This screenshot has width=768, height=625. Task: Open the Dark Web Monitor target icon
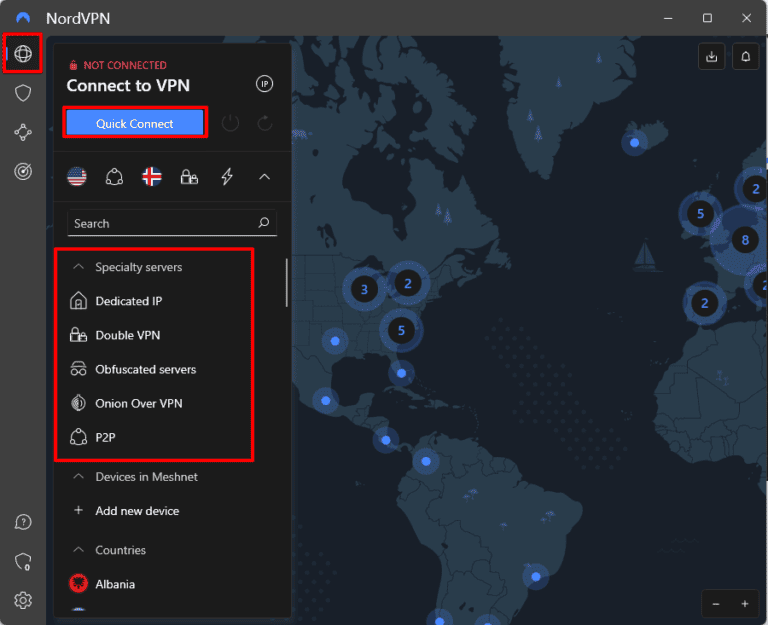(x=22, y=171)
